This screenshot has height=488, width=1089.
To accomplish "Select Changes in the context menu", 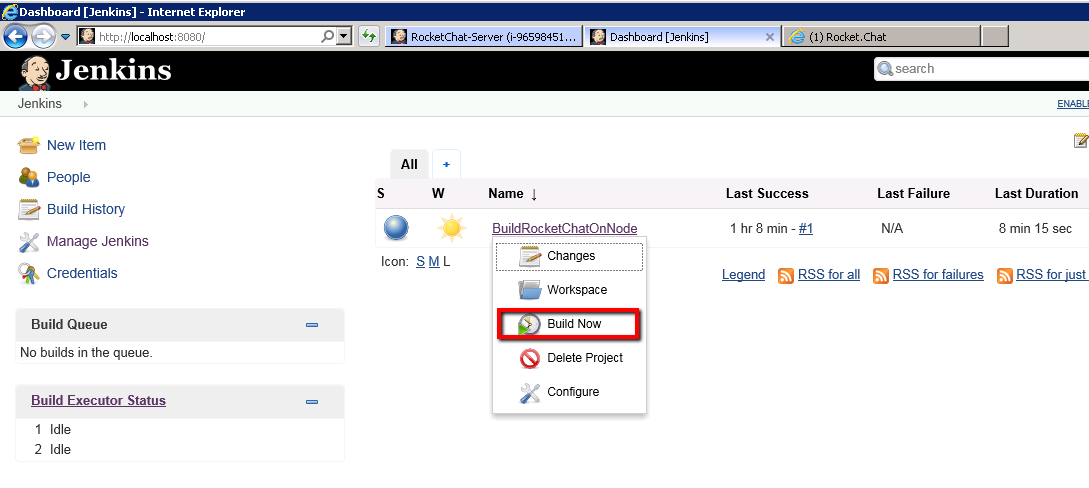I will click(x=571, y=256).
